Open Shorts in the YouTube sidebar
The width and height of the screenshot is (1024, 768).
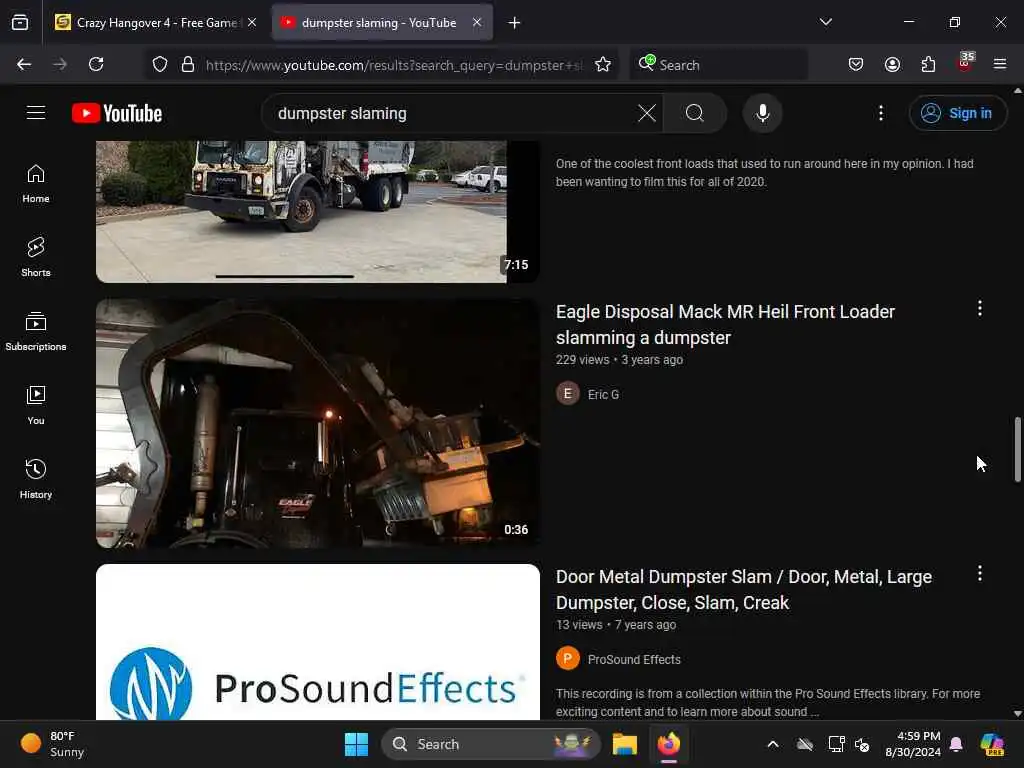click(36, 257)
